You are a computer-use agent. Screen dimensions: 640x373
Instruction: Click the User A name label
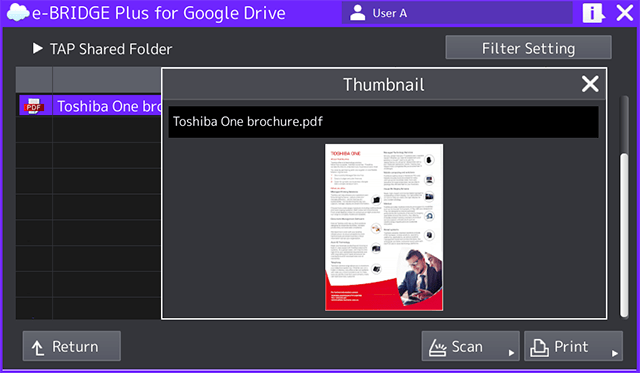[390, 13]
